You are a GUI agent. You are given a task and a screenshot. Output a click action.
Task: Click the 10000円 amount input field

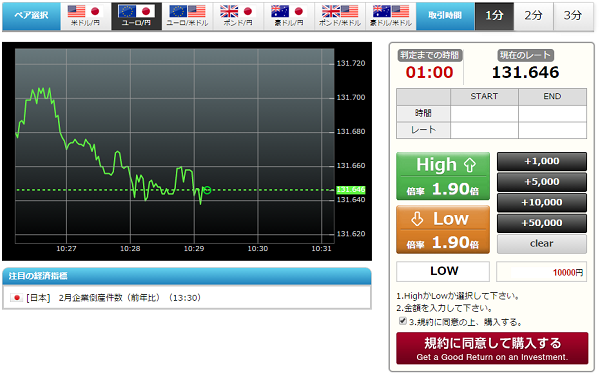[541, 272]
